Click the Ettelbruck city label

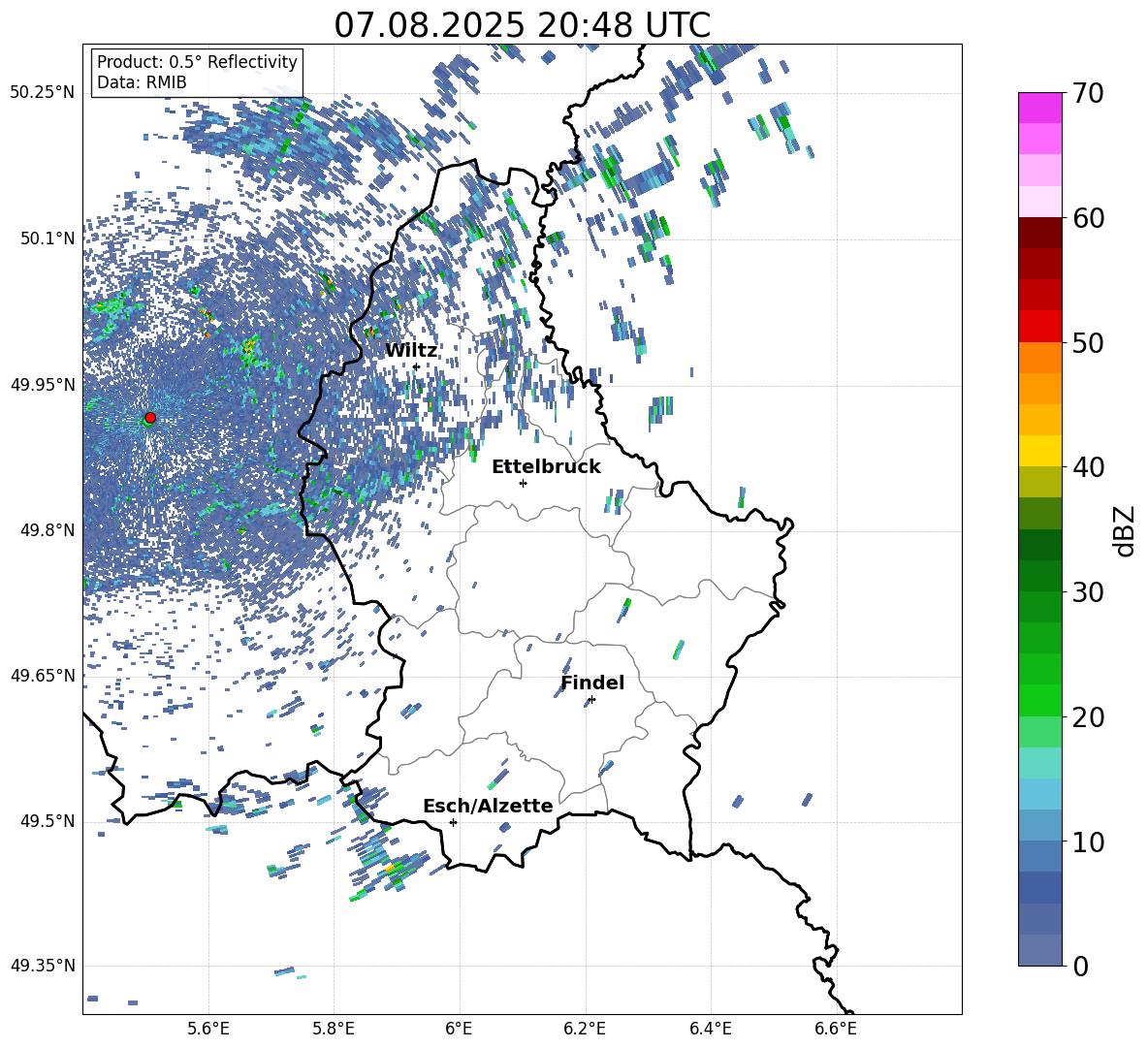click(546, 467)
